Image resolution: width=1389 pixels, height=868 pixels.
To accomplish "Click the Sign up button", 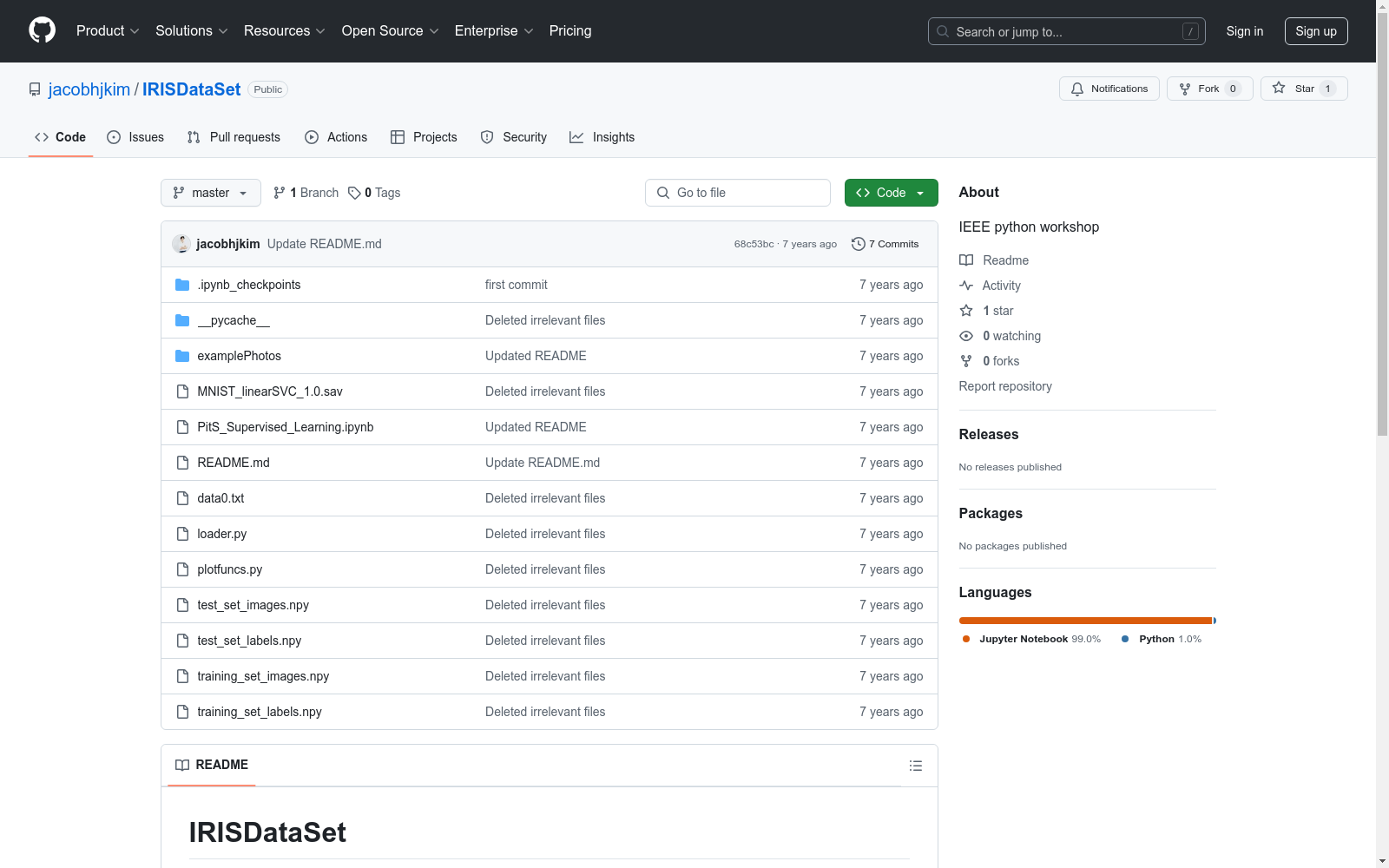I will click(x=1316, y=31).
